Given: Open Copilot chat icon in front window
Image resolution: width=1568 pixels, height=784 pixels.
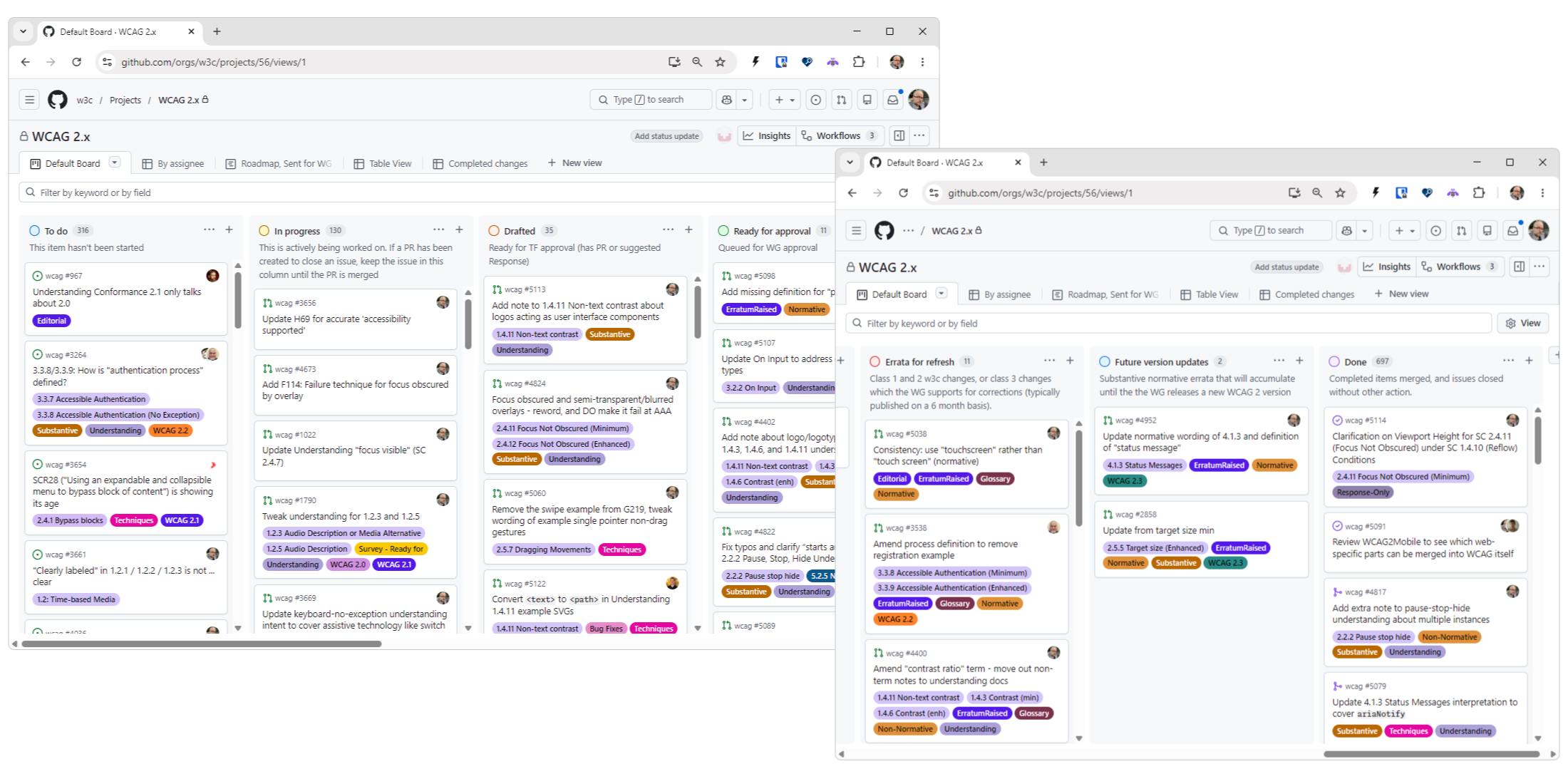Looking at the screenshot, I should click(x=1346, y=231).
